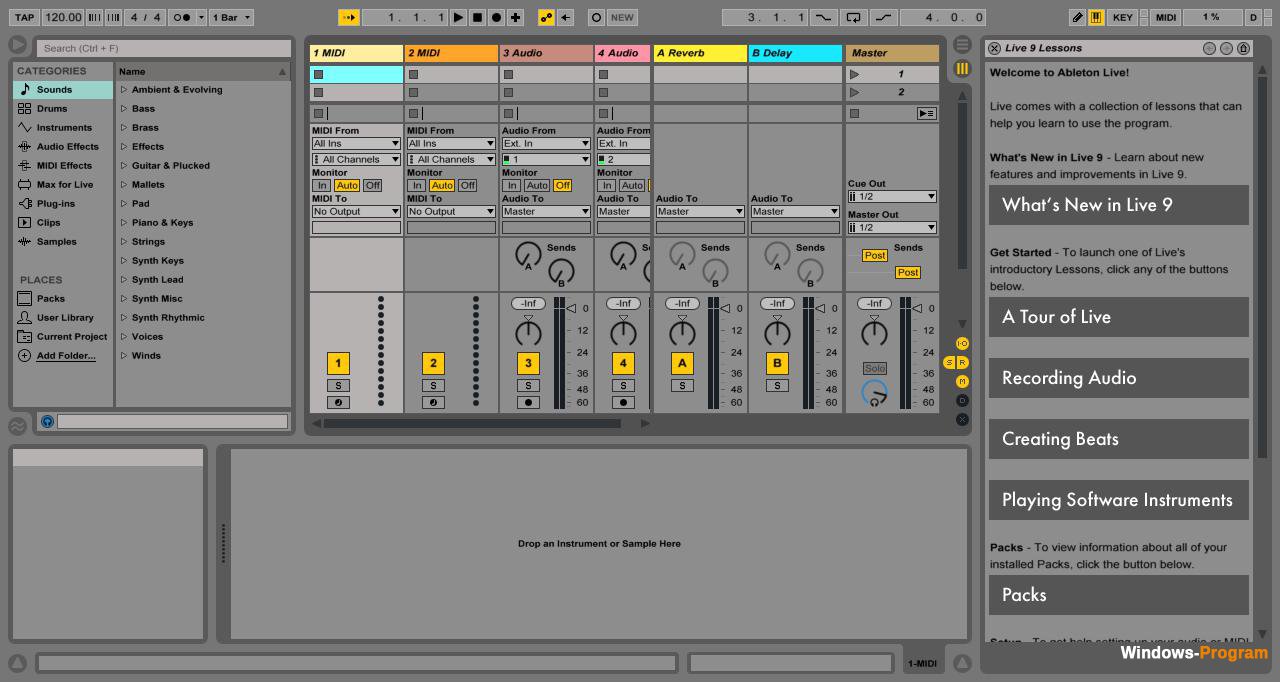Viewport: 1280px width, 682px height.
Task: Click the Punch-In switch
Action: [823, 17]
